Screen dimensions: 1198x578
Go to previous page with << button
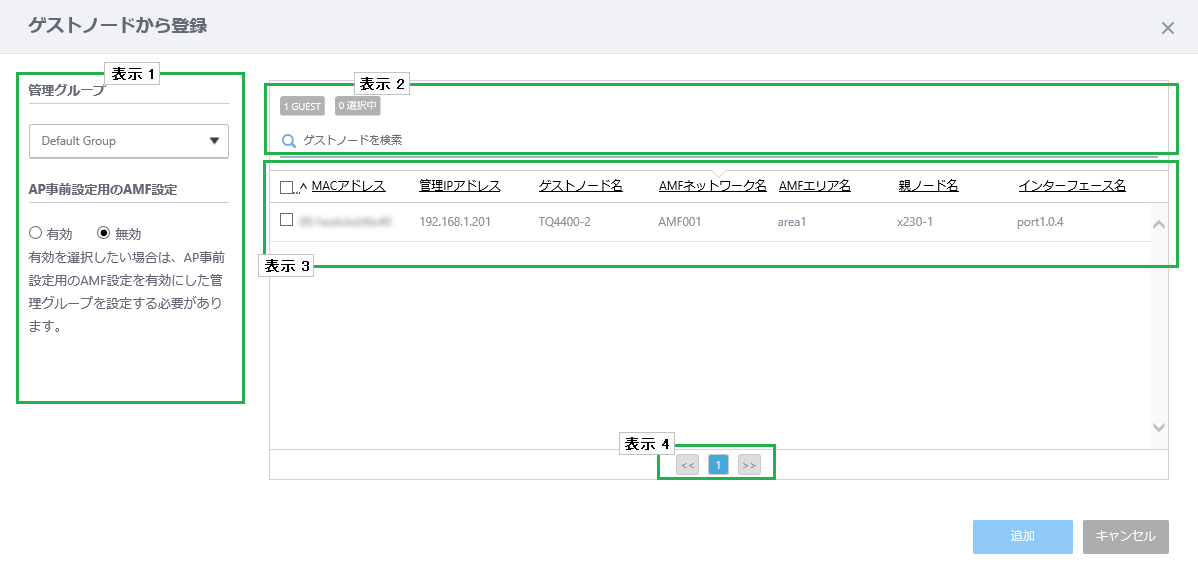click(688, 464)
